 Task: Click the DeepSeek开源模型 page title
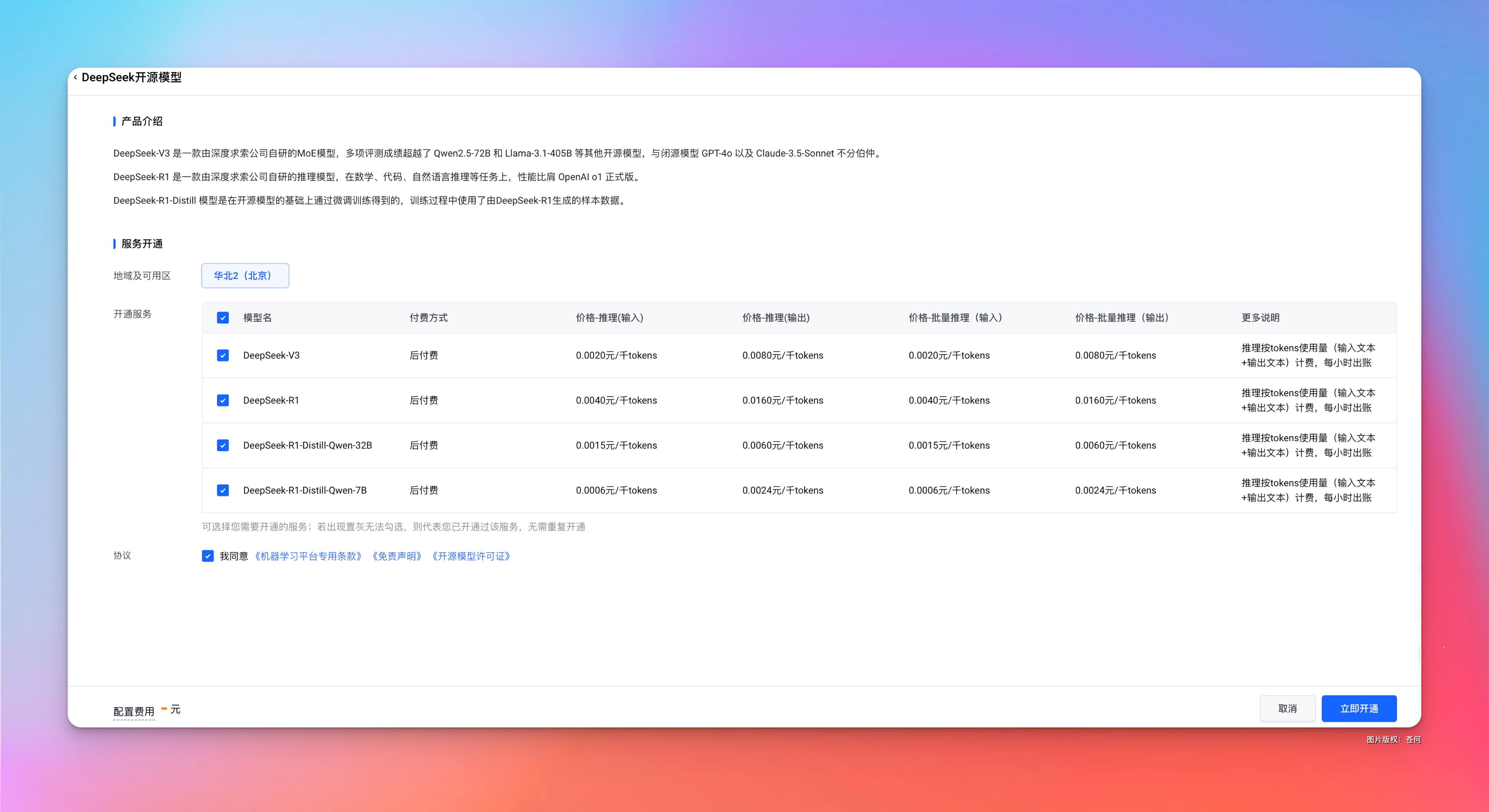click(x=131, y=77)
